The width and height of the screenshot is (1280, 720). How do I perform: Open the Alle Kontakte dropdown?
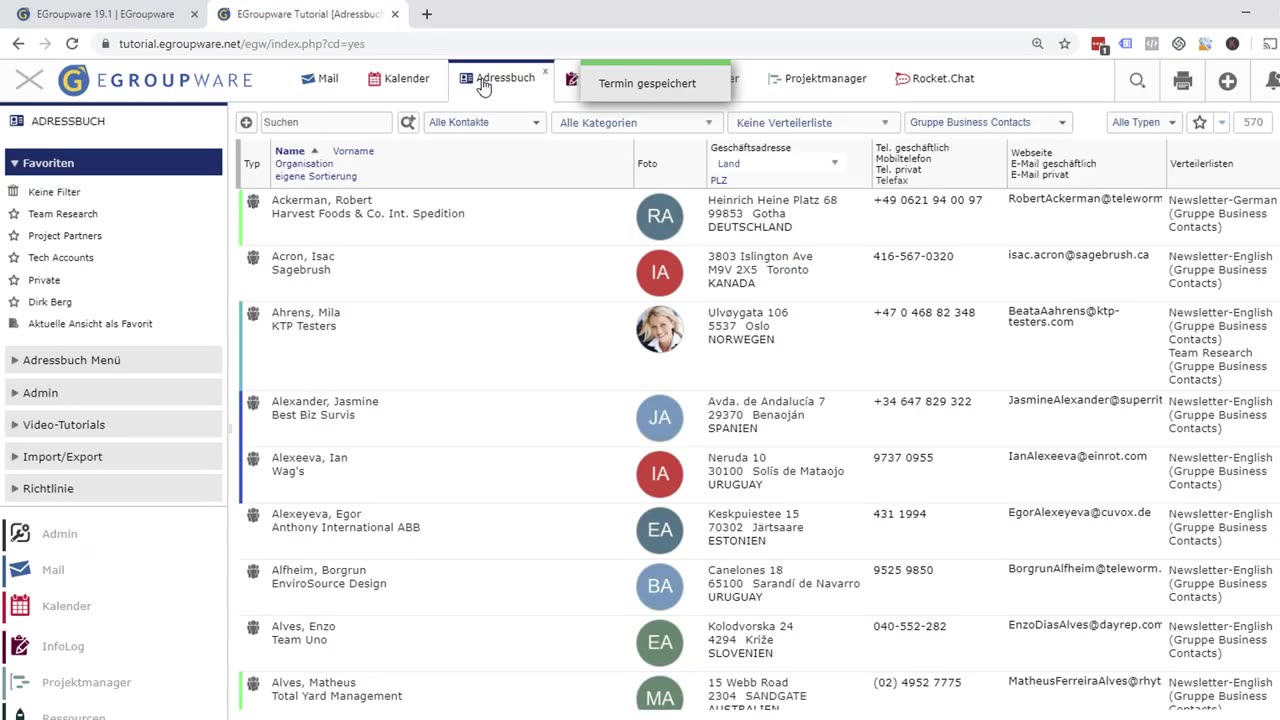485,122
